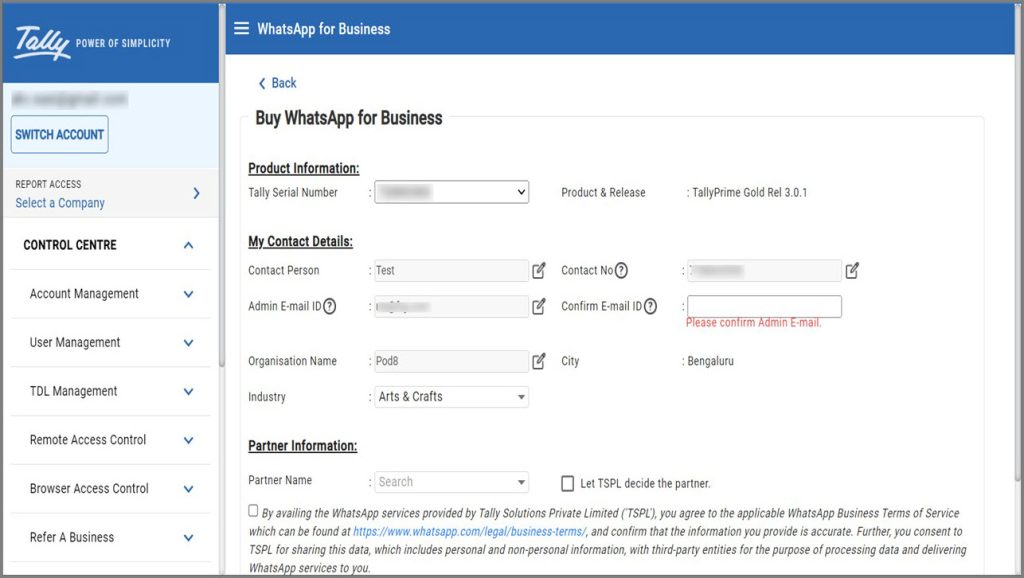Click the blurred Admin E-mail ID field

(451, 306)
